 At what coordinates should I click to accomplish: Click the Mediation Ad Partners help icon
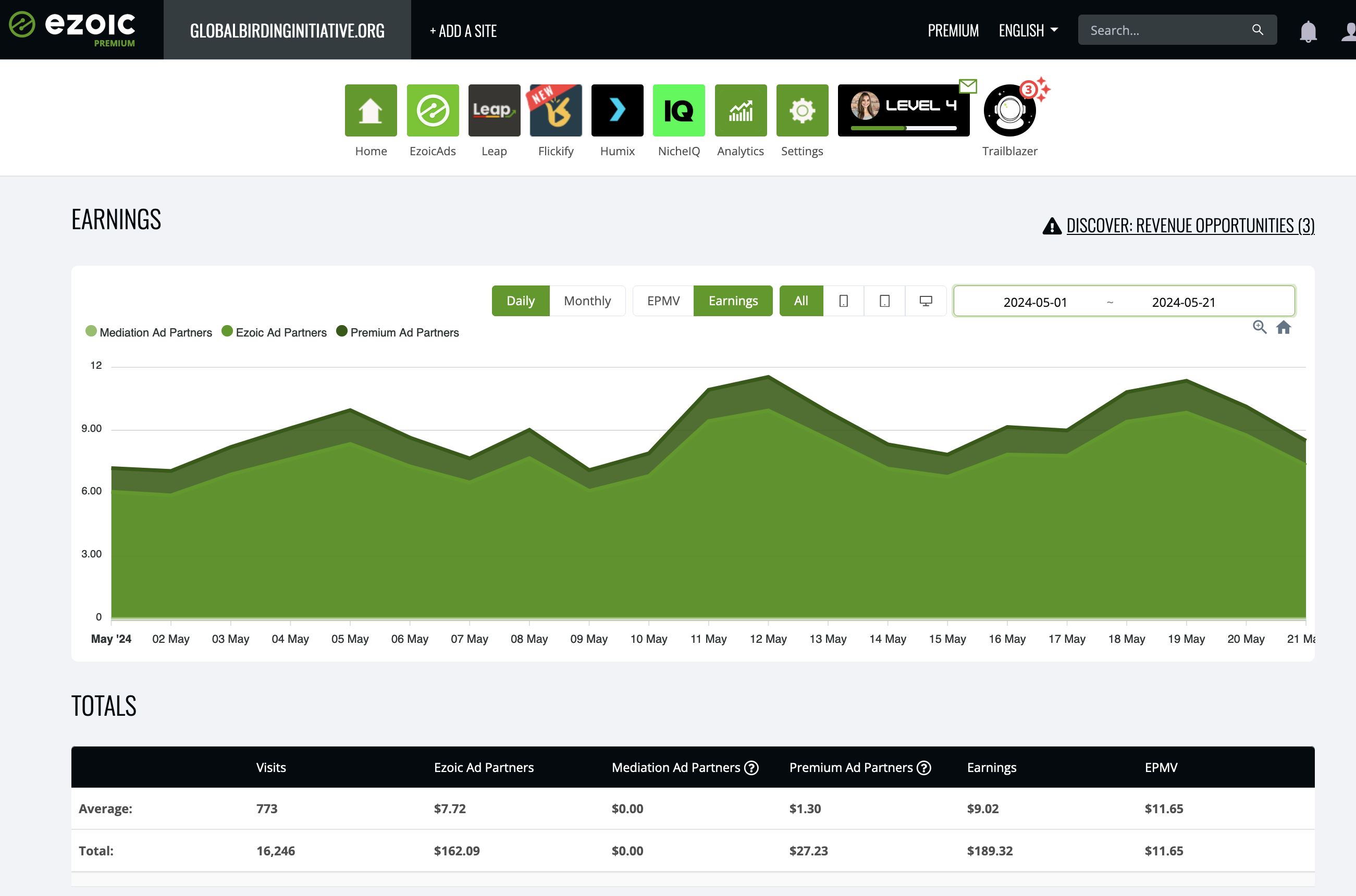pos(751,767)
